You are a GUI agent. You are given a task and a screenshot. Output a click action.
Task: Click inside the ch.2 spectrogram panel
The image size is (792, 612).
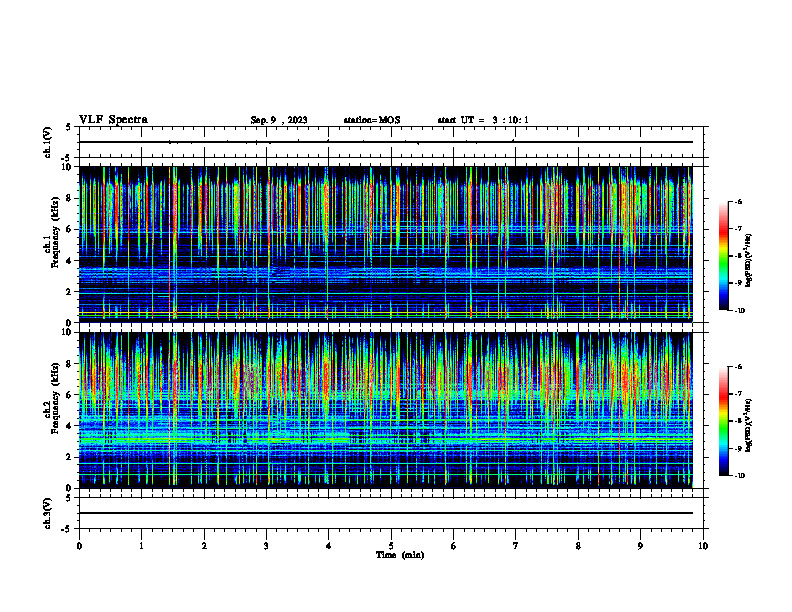pyautogui.click(x=386, y=410)
